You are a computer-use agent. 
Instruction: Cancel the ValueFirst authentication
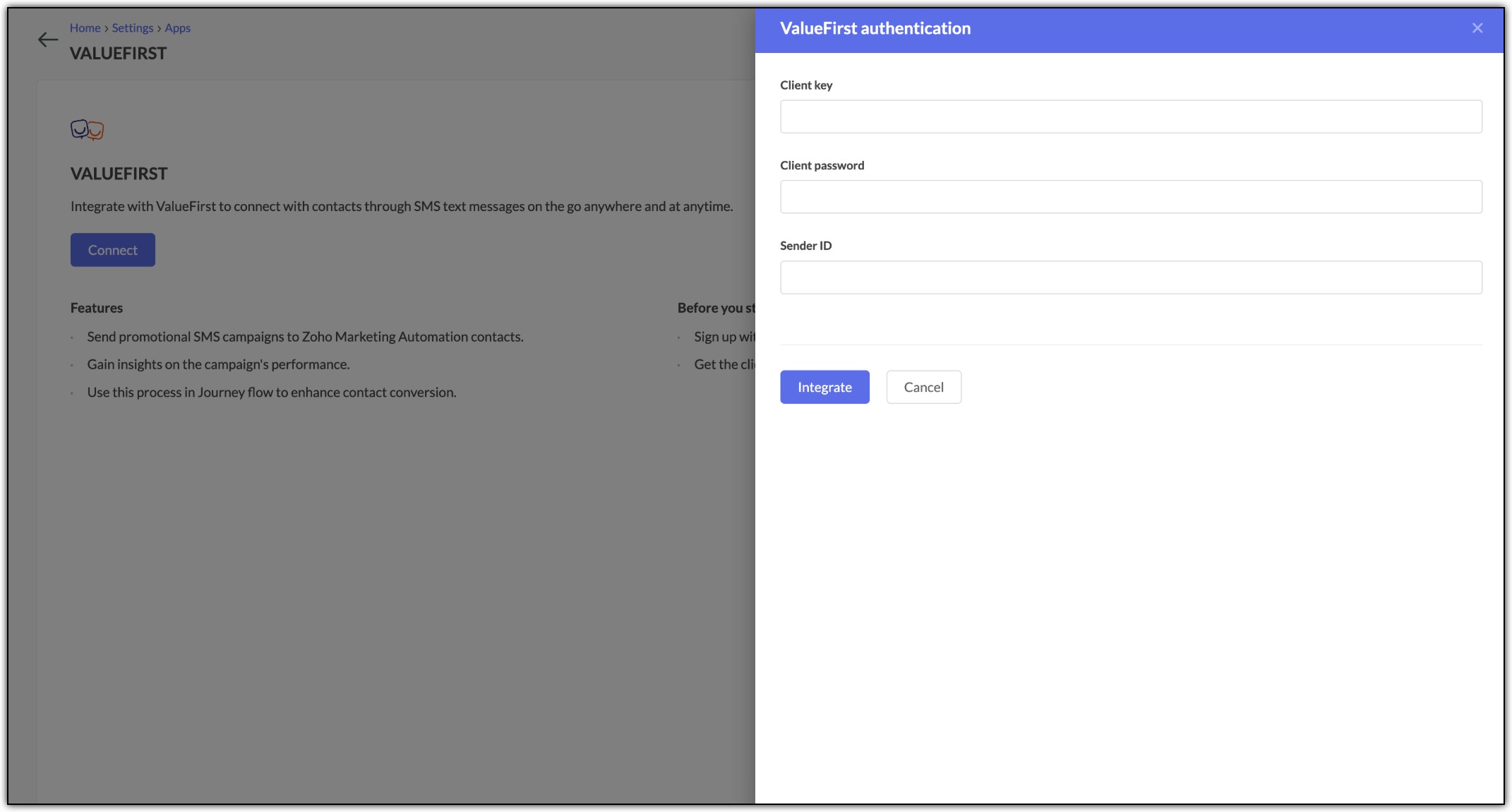point(924,387)
